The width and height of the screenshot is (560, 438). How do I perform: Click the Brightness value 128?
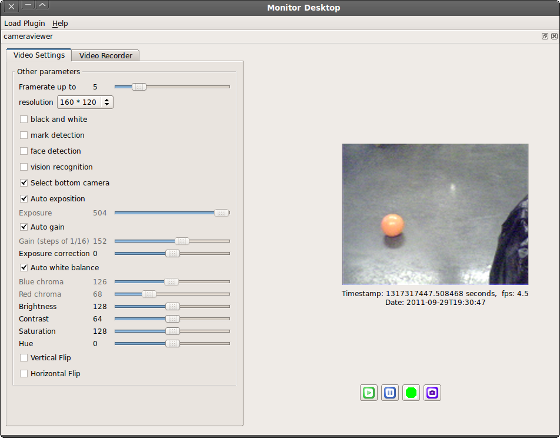pyautogui.click(x=100, y=307)
